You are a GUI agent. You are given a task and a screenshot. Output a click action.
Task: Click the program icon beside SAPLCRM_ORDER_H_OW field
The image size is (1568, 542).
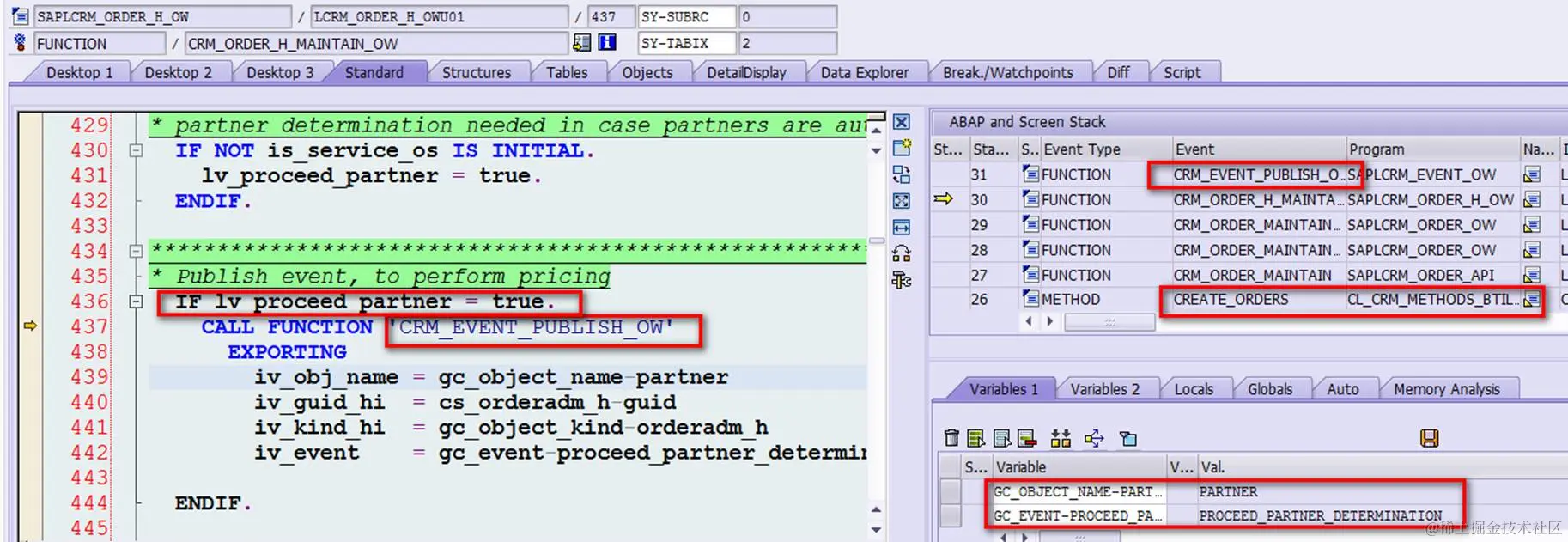click(21, 16)
